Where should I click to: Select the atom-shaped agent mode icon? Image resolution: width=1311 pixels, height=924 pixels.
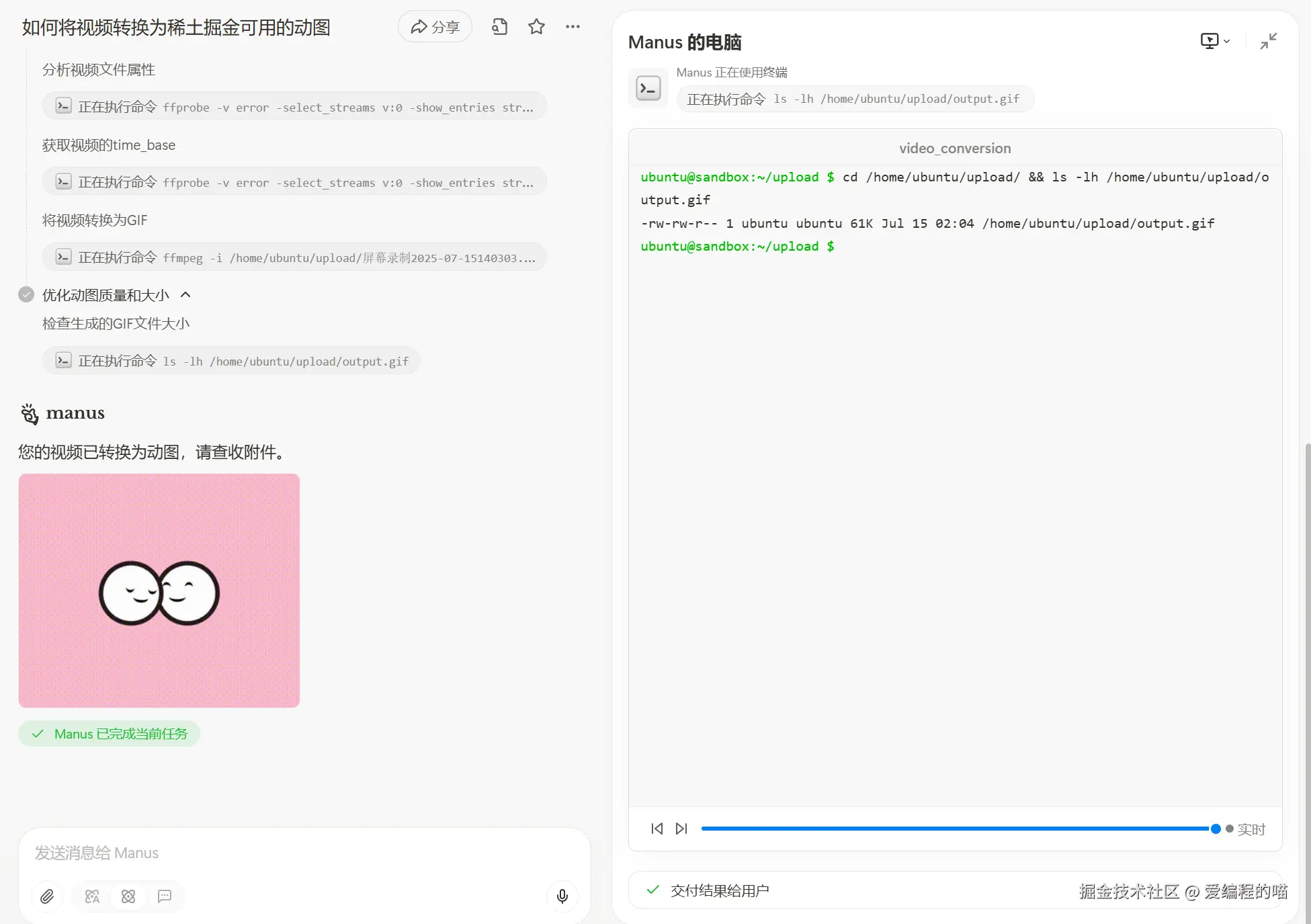pos(128,896)
